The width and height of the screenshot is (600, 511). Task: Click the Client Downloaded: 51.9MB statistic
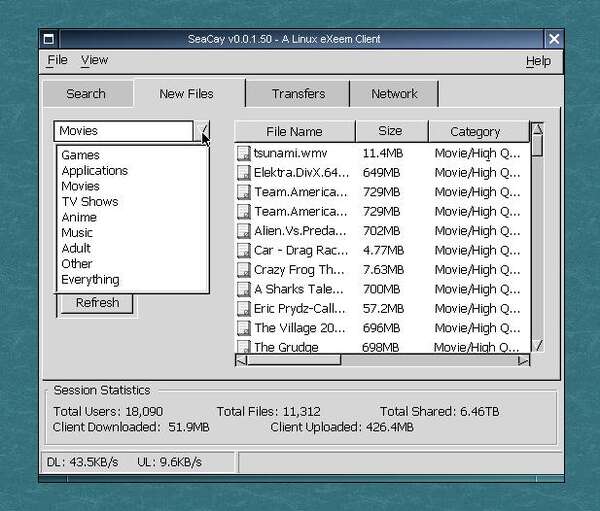tap(131, 427)
